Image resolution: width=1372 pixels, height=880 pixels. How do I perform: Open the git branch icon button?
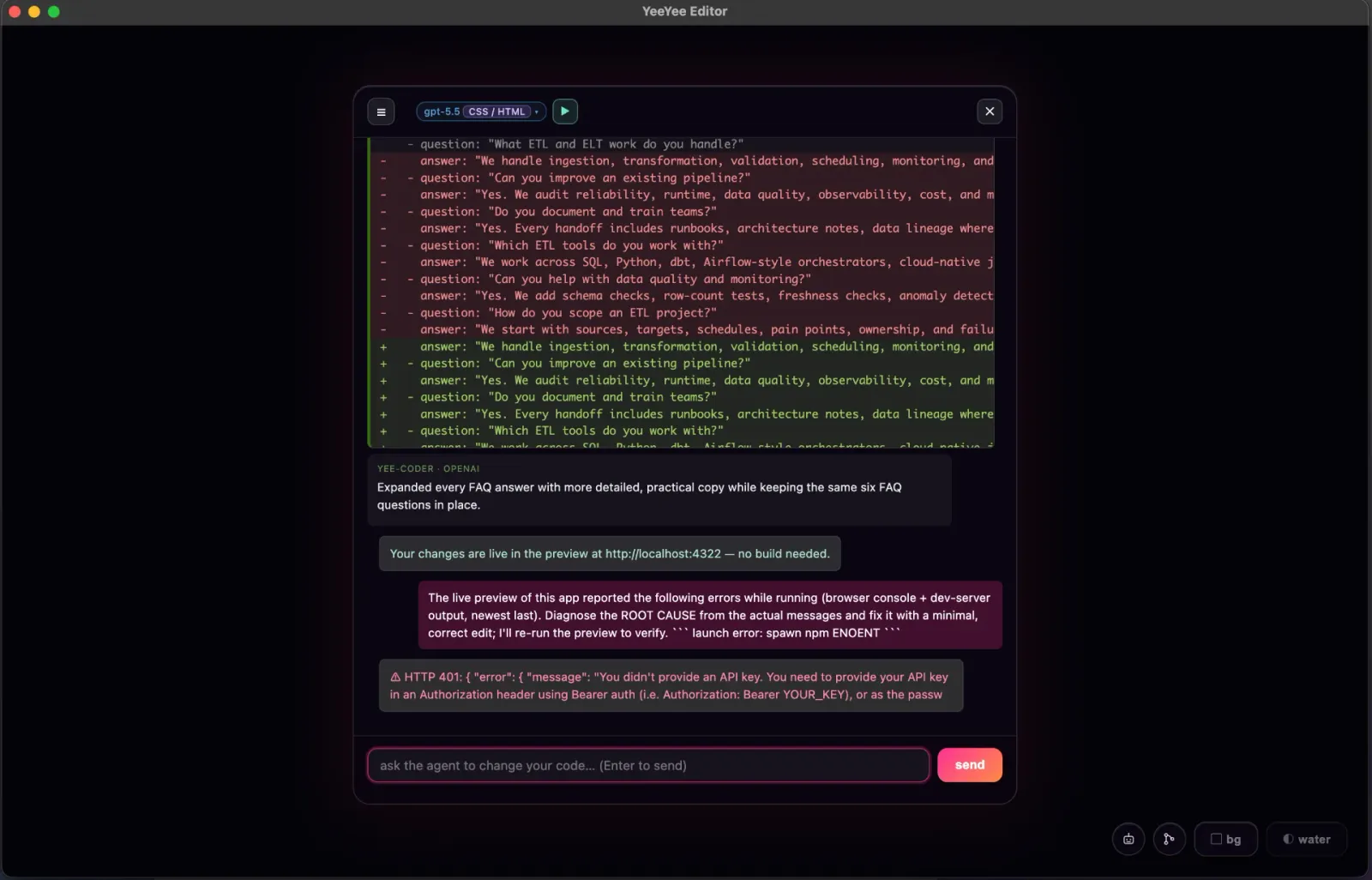point(1169,839)
